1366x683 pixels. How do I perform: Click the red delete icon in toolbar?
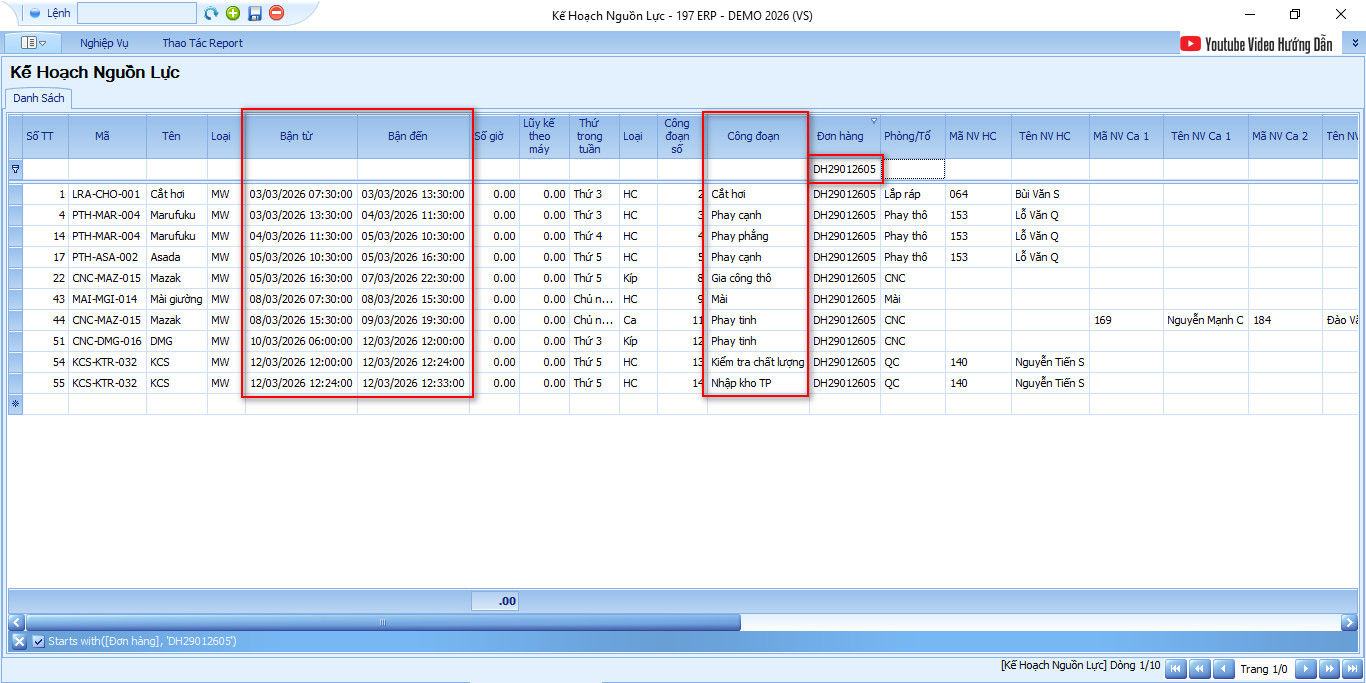coord(277,13)
